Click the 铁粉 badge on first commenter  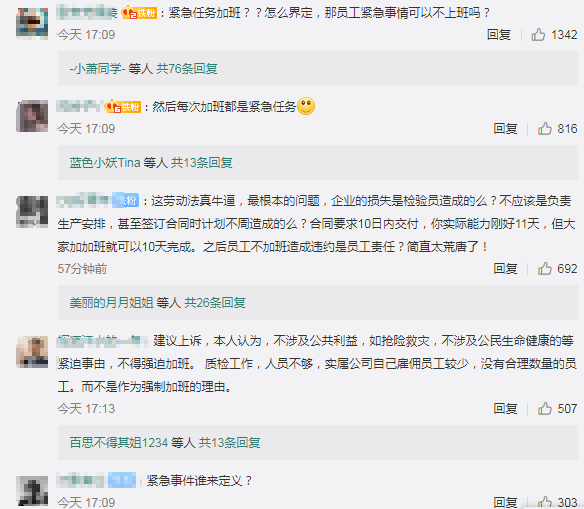point(139,13)
